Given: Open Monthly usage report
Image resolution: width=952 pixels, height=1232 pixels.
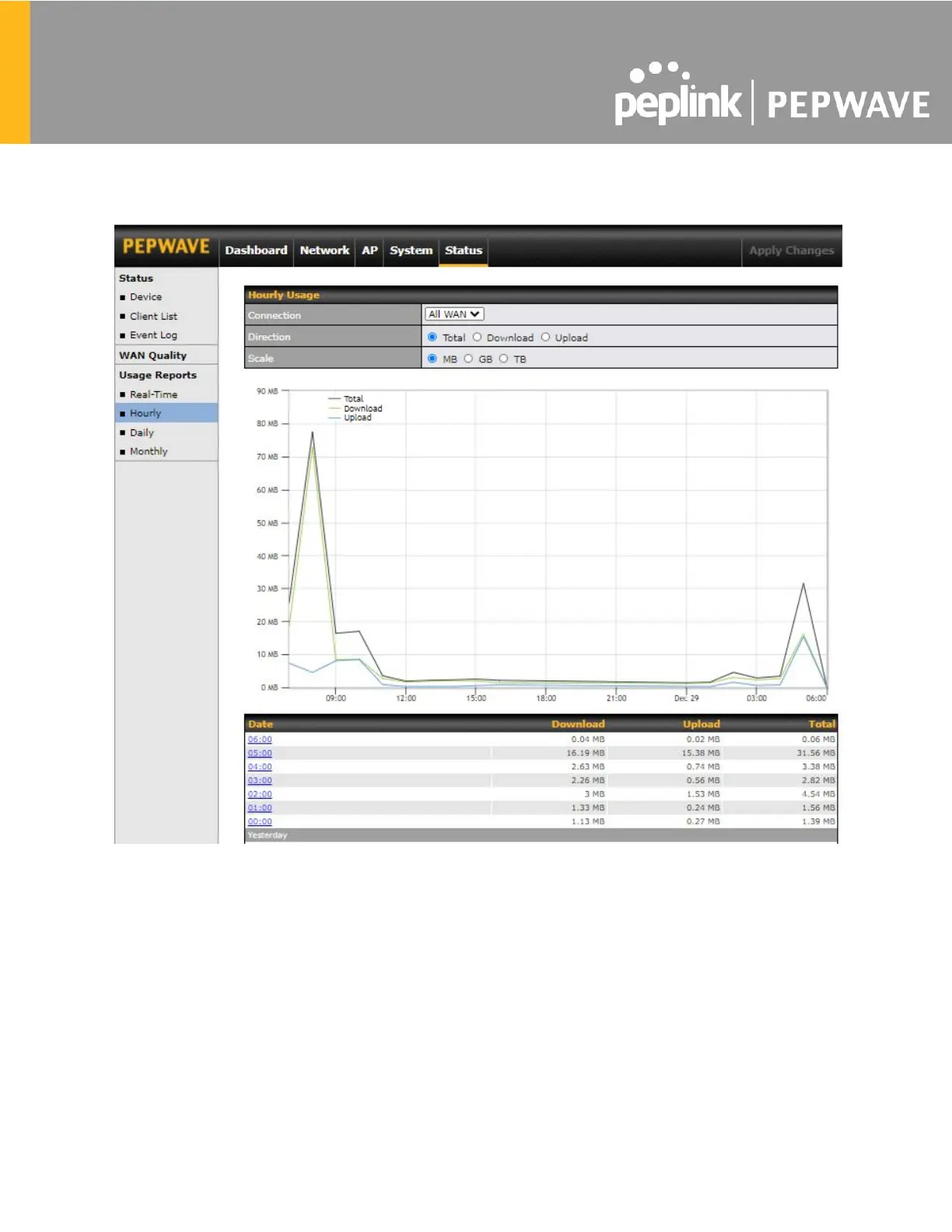Looking at the screenshot, I should click(x=149, y=451).
